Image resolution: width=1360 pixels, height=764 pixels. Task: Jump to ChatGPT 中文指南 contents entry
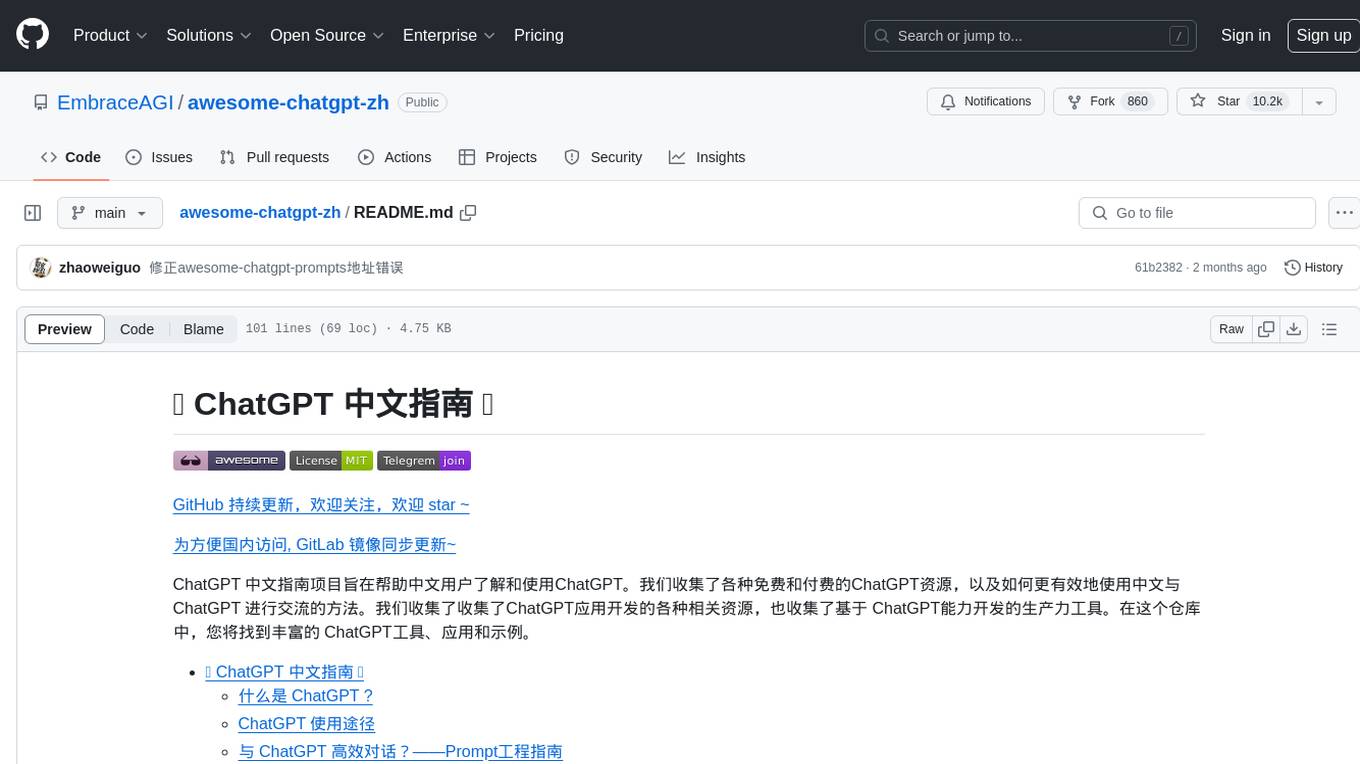(284, 672)
